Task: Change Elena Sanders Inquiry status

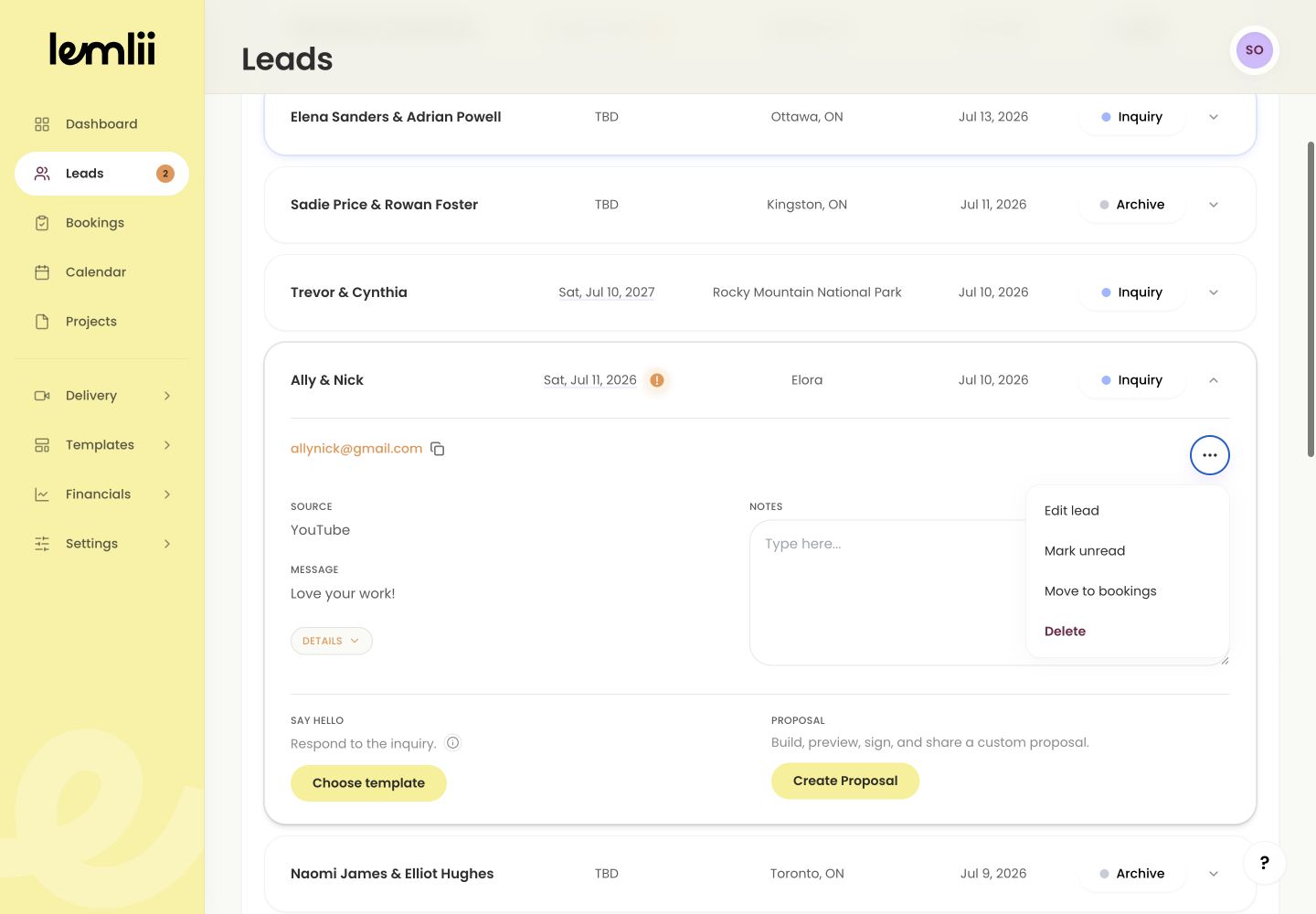Action: point(1131,117)
